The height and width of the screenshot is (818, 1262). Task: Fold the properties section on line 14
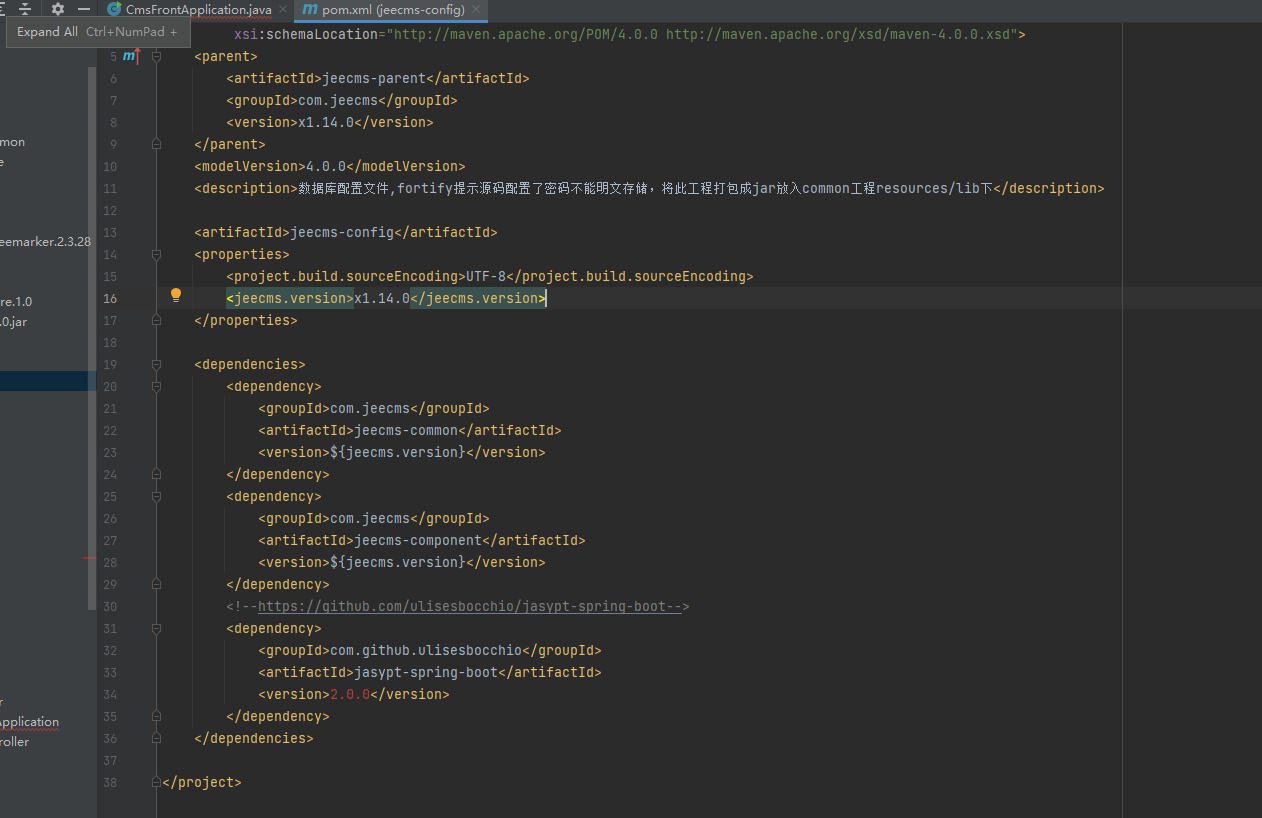[x=156, y=254]
